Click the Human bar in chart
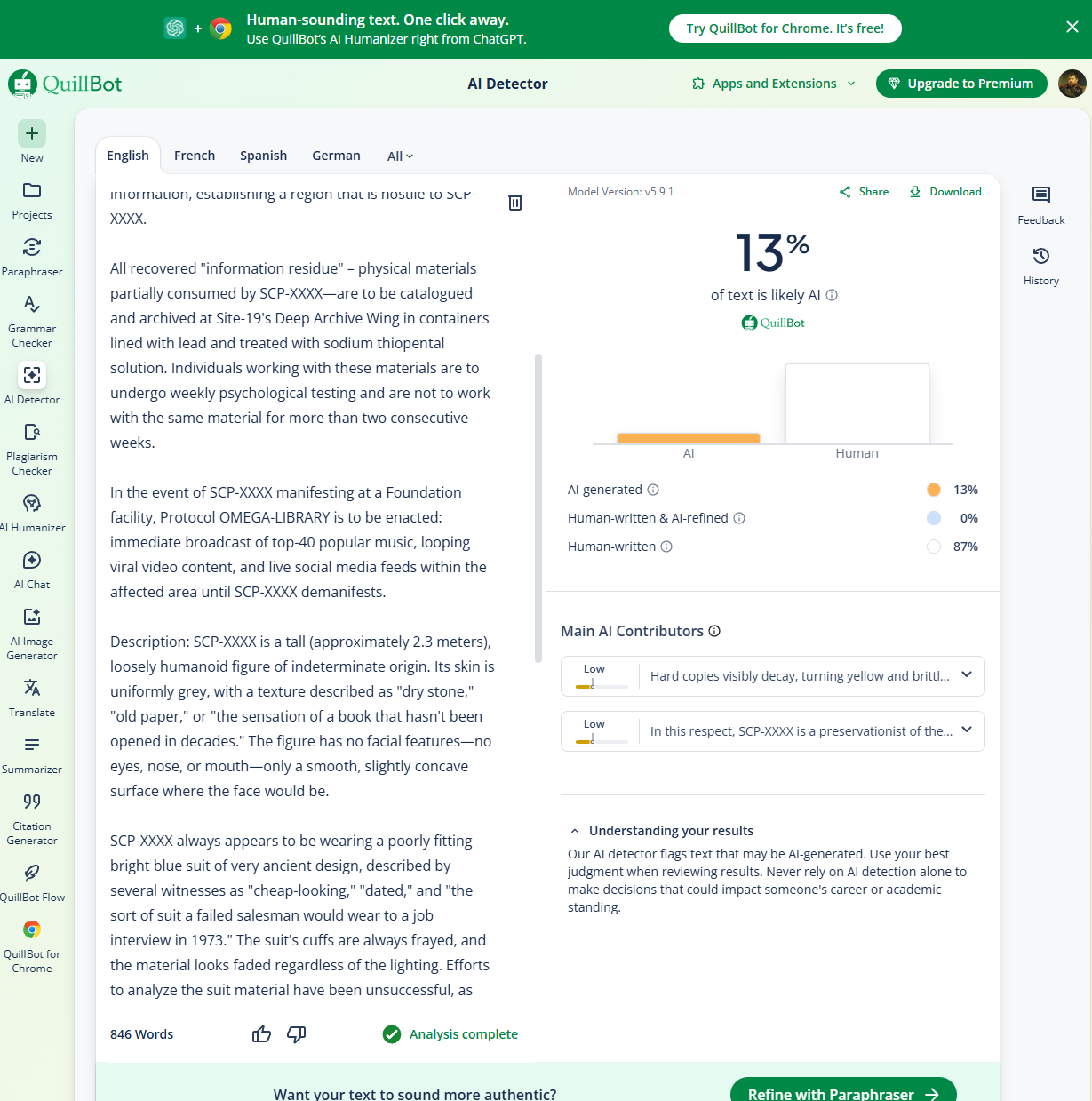Image resolution: width=1092 pixels, height=1101 pixels. pos(857,403)
